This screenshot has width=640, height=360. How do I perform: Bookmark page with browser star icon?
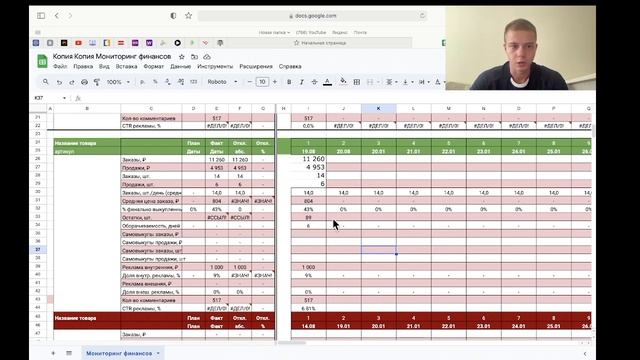tap(188, 16)
